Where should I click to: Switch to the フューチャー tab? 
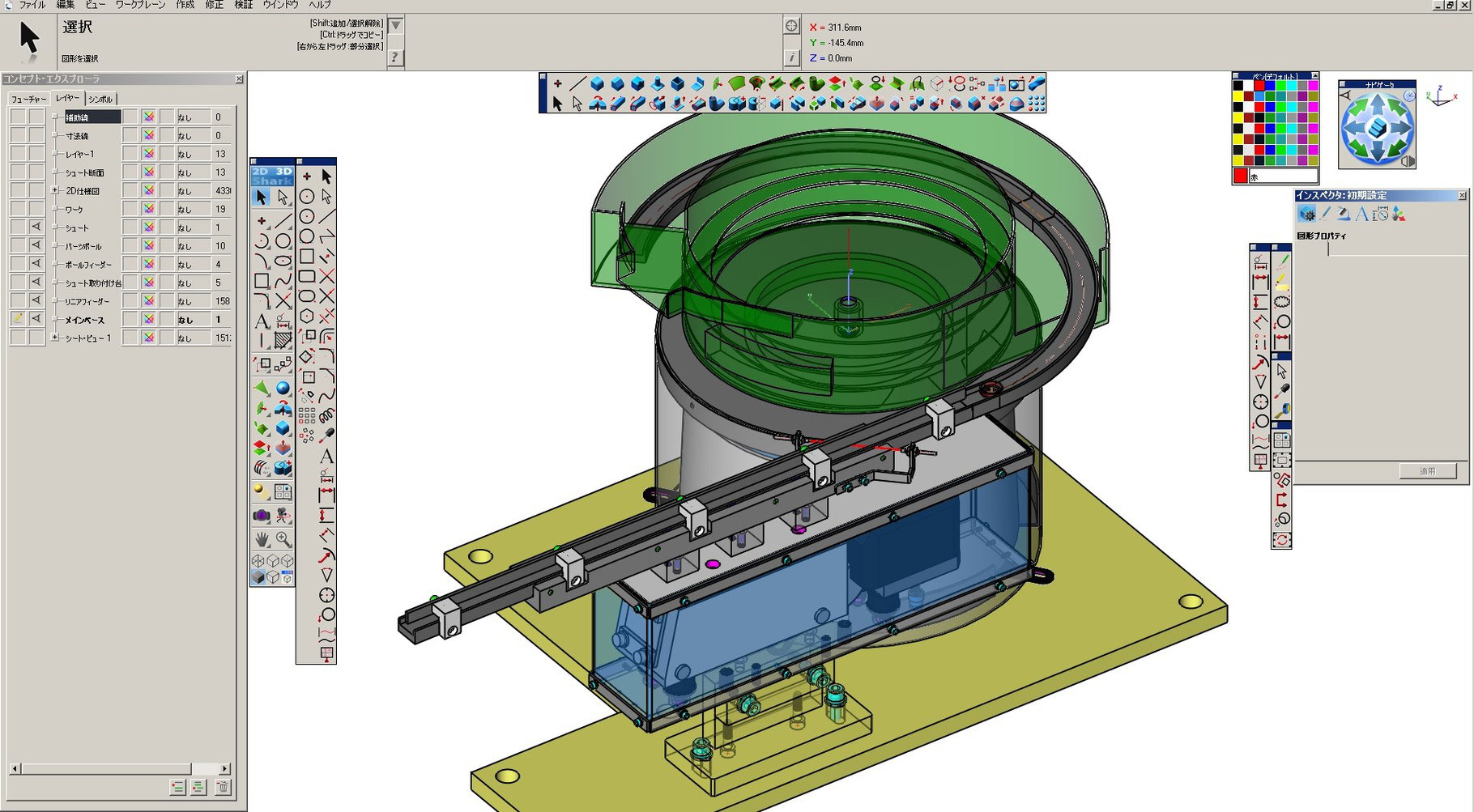tap(28, 99)
